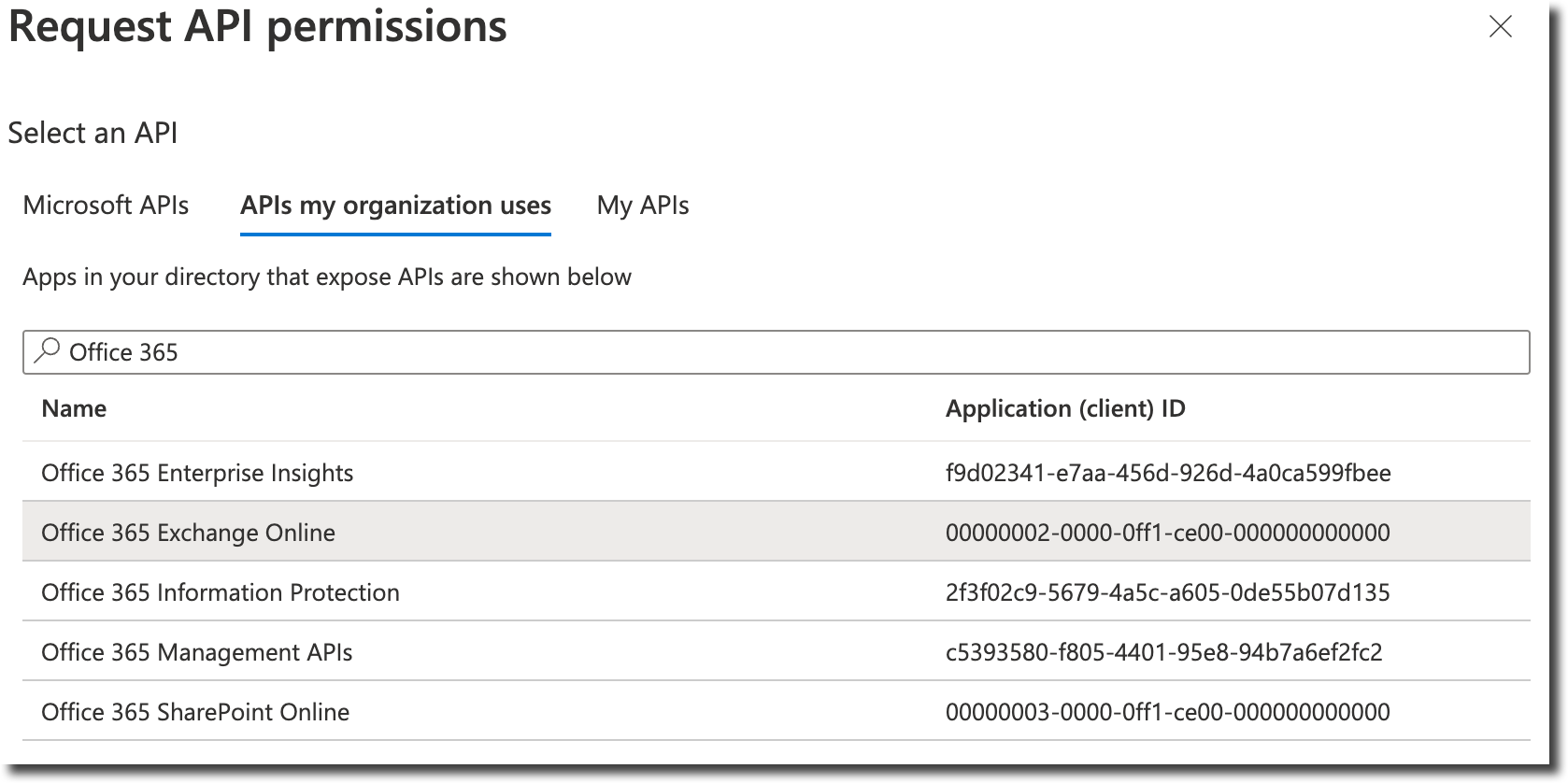
Task: Click the Exchange Online client ID value
Action: coord(1168,533)
